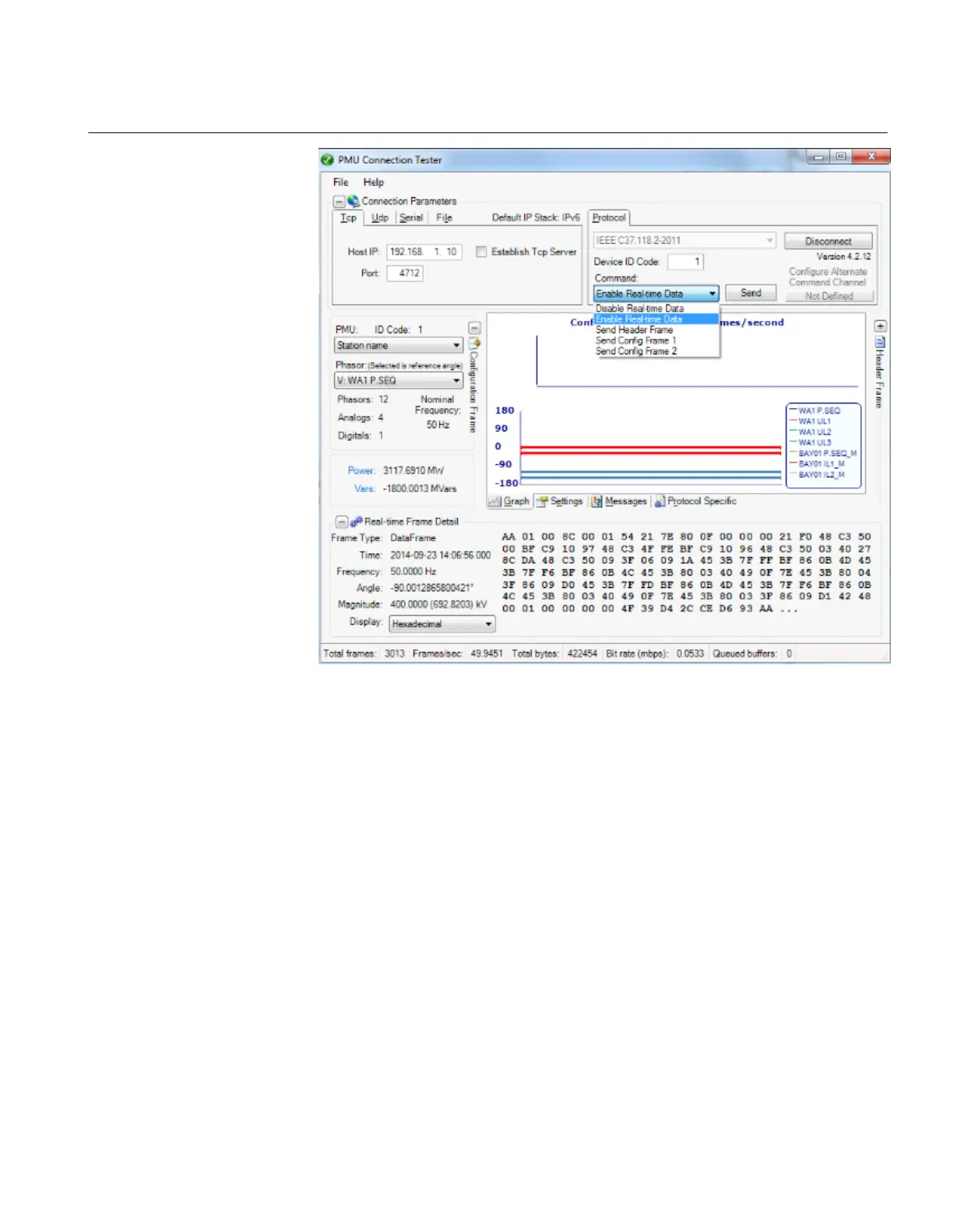Viewport: 954px width, 1232px height.
Task: Click the Protocol Specific tab icon
Action: 660,502
